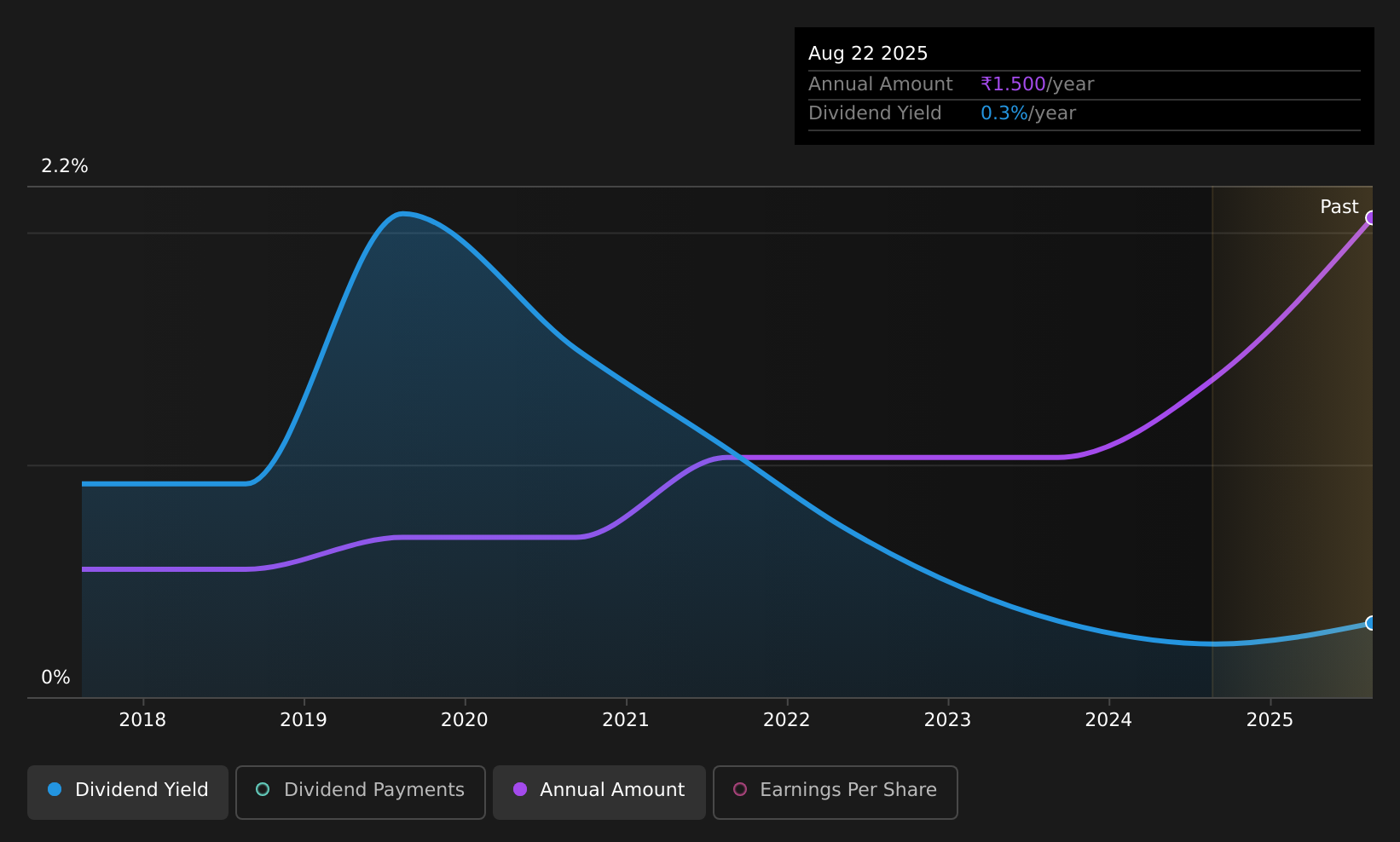This screenshot has height=842, width=1400.
Task: Click the 2022 x-axis label
Action: (787, 720)
